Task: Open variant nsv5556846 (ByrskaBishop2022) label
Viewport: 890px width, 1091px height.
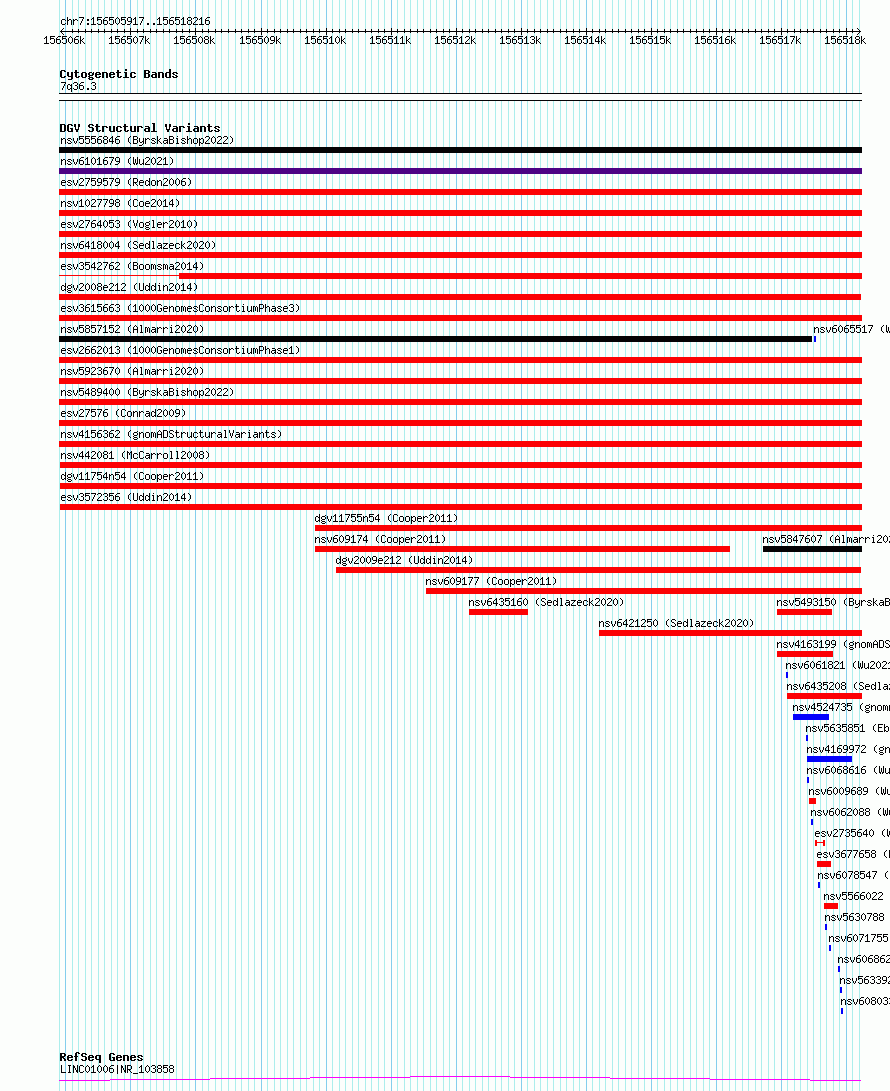Action: pos(147,141)
